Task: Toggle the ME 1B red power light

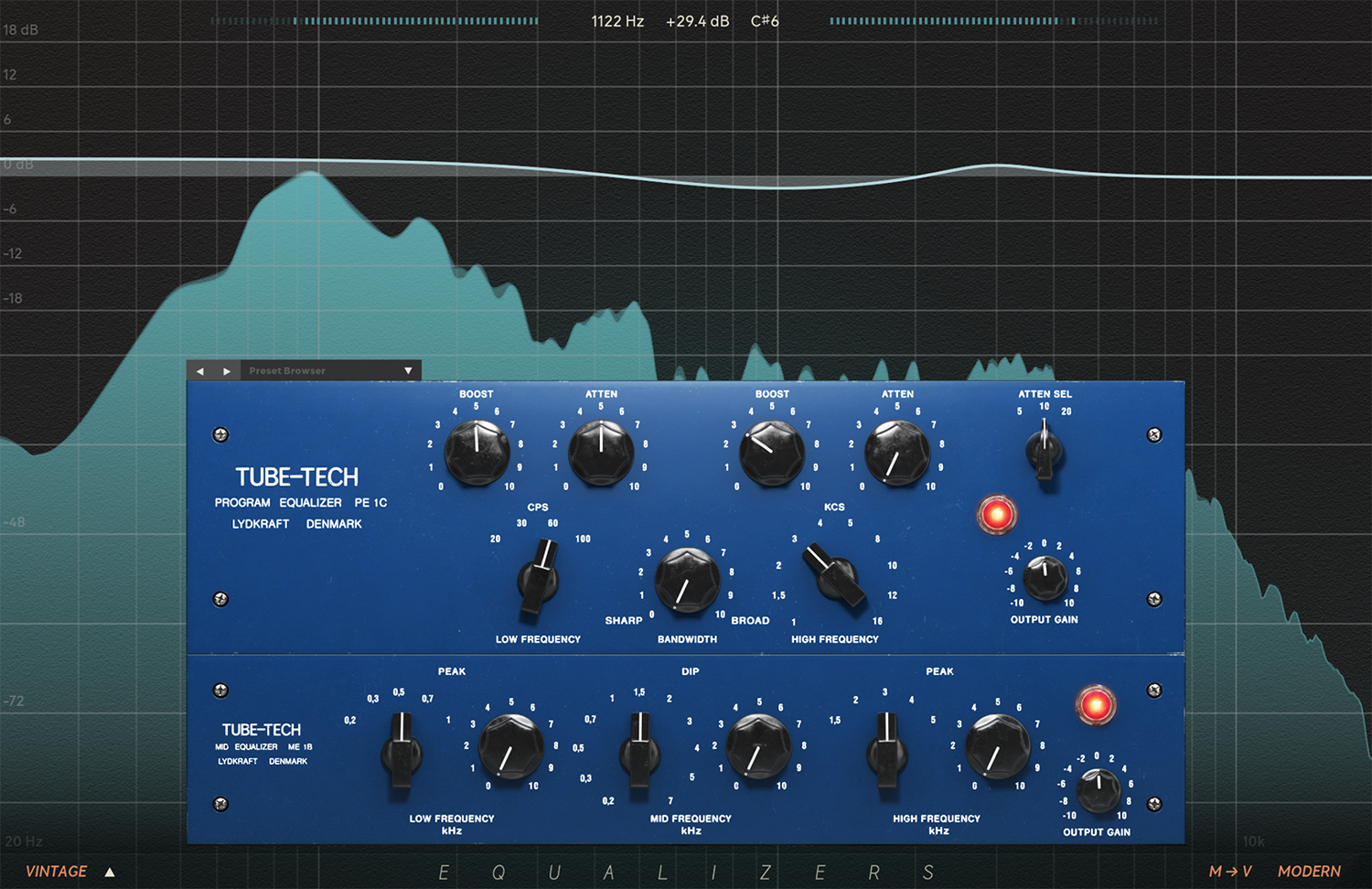Action: 1095,705
